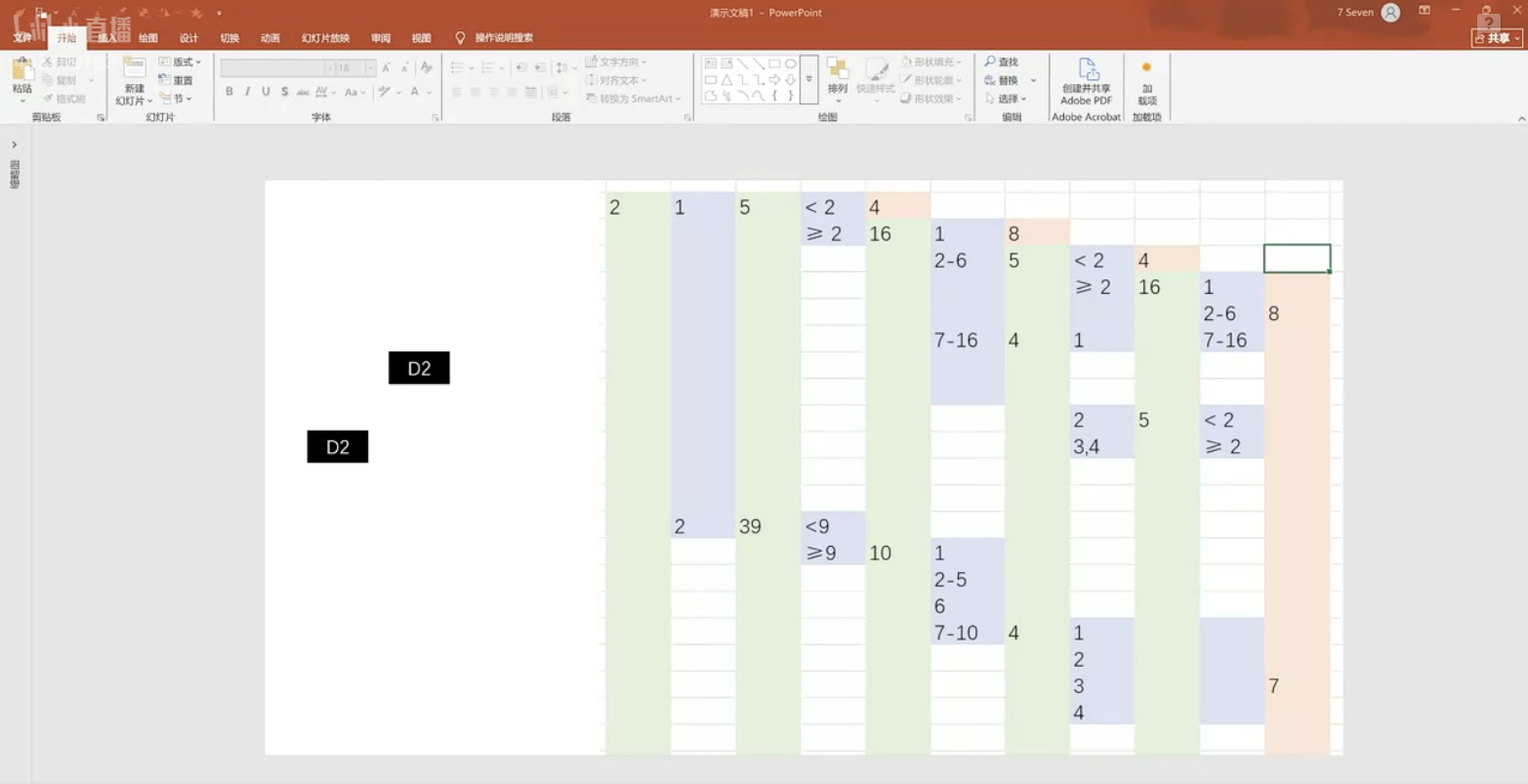Toggle Bold text formatting
The width and height of the screenshot is (1528, 784).
[229, 92]
